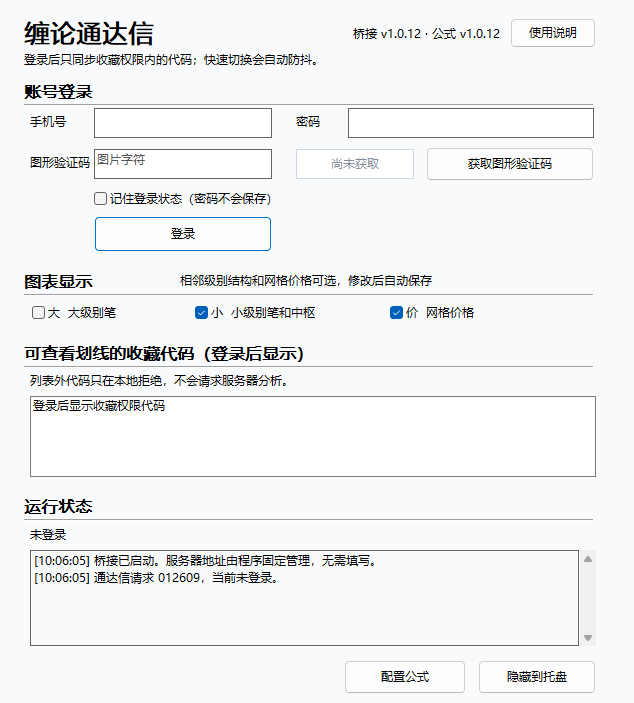Uncheck the 价 网格价格 checkbox

[396, 312]
